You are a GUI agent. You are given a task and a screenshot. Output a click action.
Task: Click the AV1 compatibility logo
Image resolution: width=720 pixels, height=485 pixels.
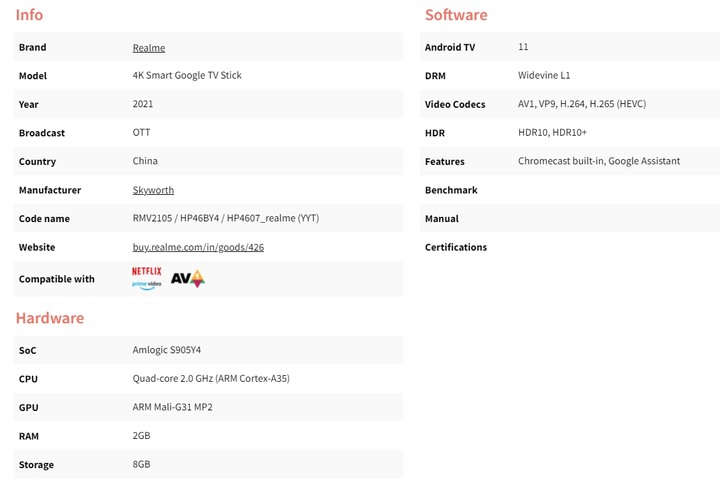(x=188, y=278)
